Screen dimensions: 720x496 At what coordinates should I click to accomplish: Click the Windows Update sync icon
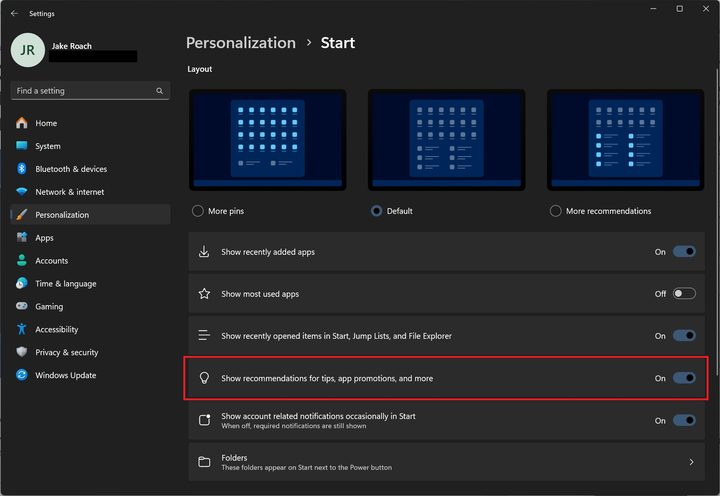[x=22, y=375]
